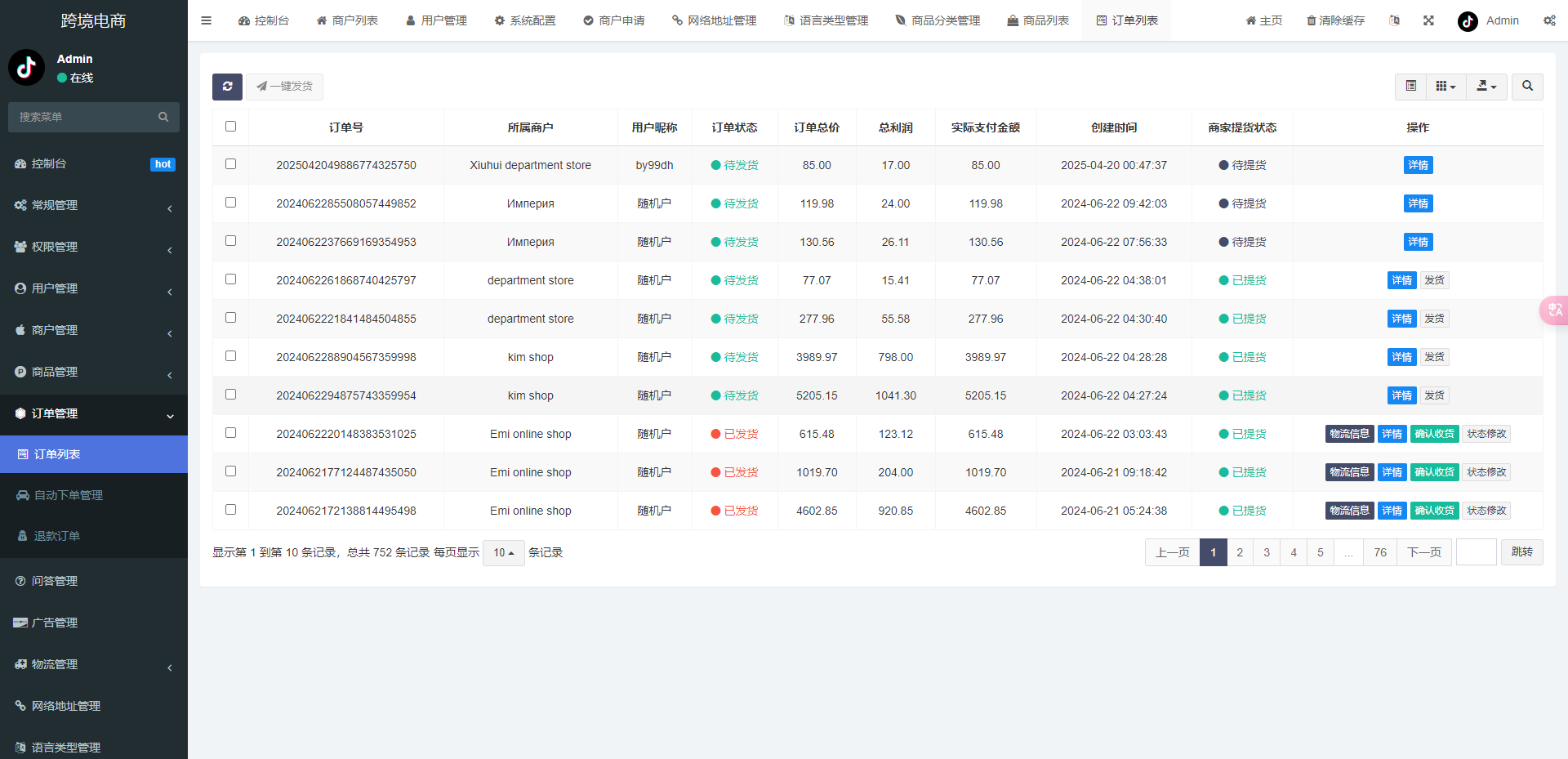
Task: Click 物流信息 button for order 615.48
Action: pos(1349,434)
